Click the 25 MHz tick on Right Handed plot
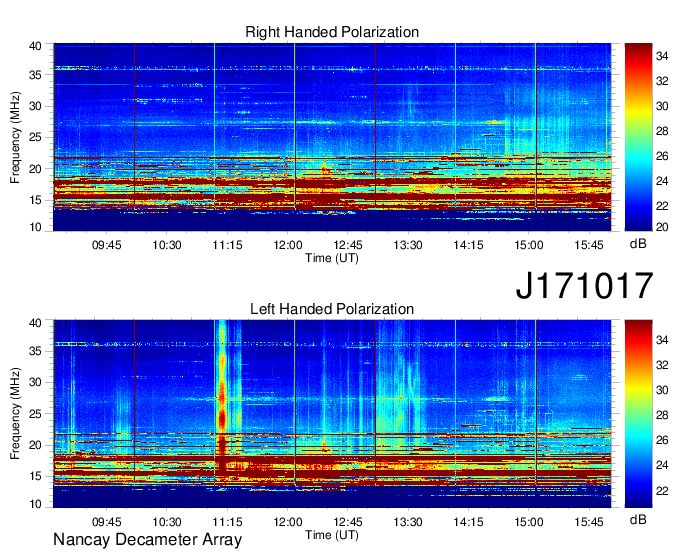 [x=35, y=137]
